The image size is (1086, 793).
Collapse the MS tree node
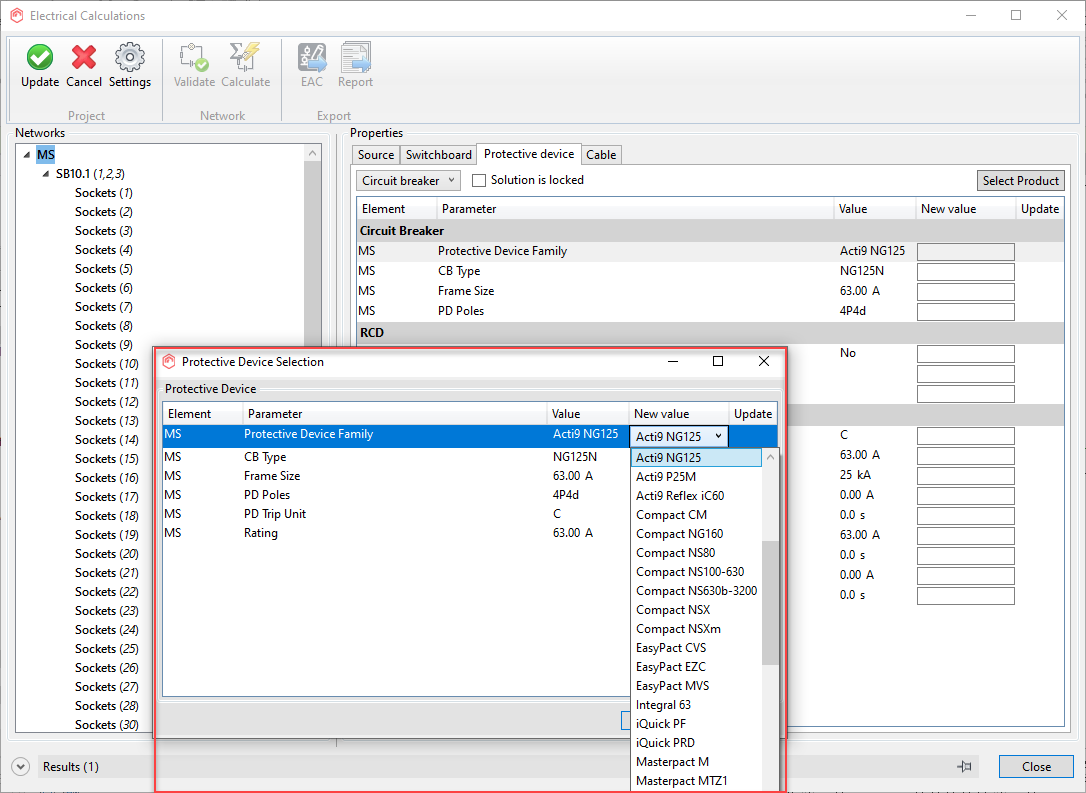tap(27, 155)
